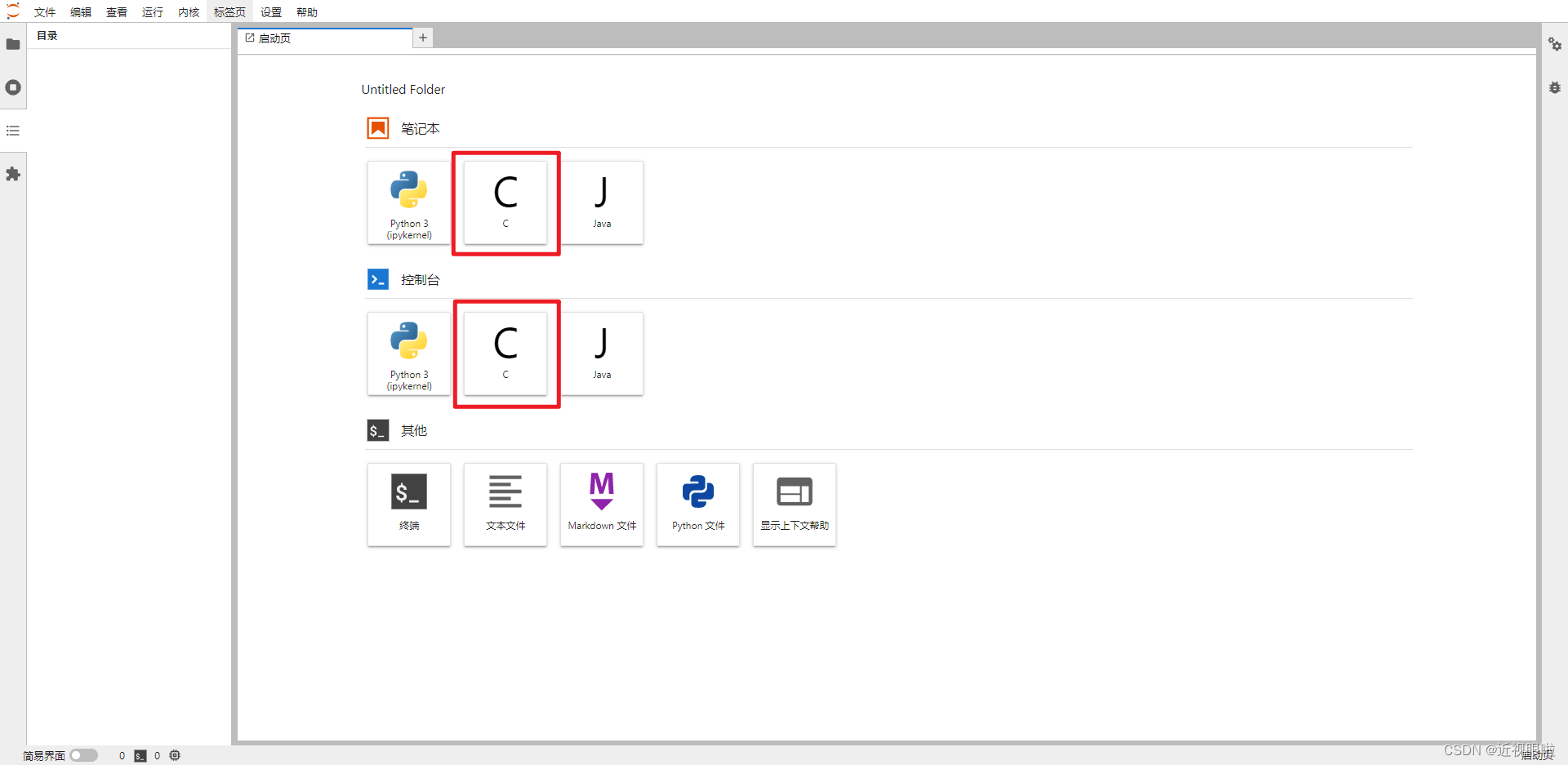Click the Jupyter logo icon
Image resolution: width=1568 pixels, height=765 pixels.
pos(13,11)
